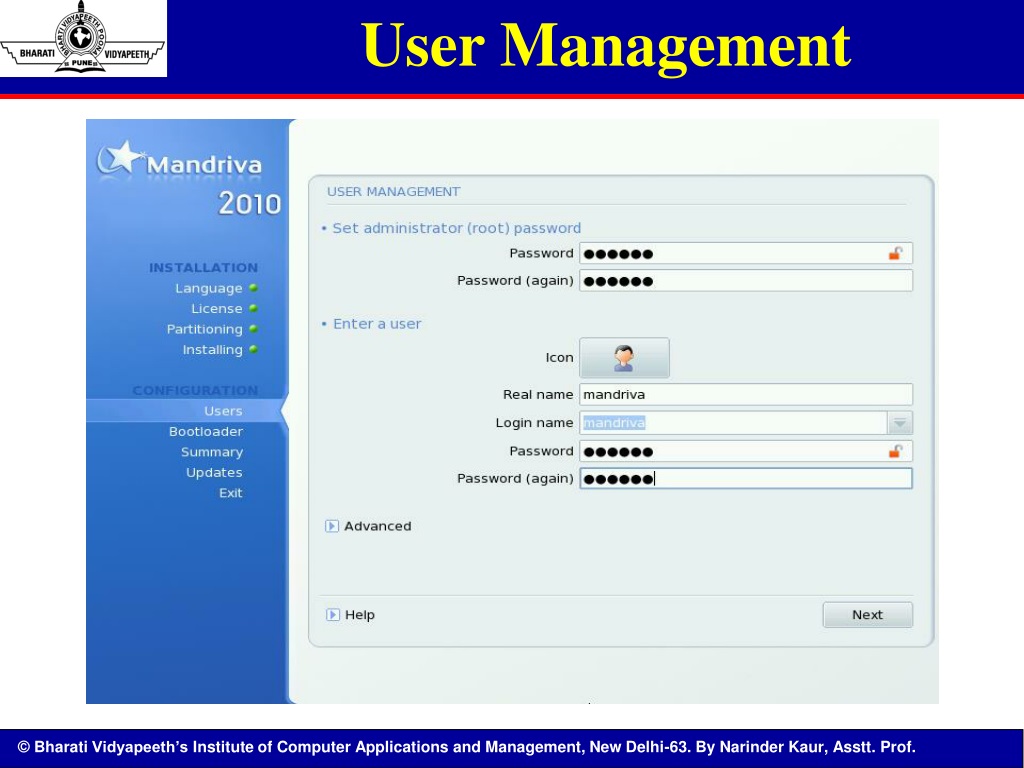This screenshot has width=1024, height=768.
Task: Click Next to continue installation
Action: (867, 615)
